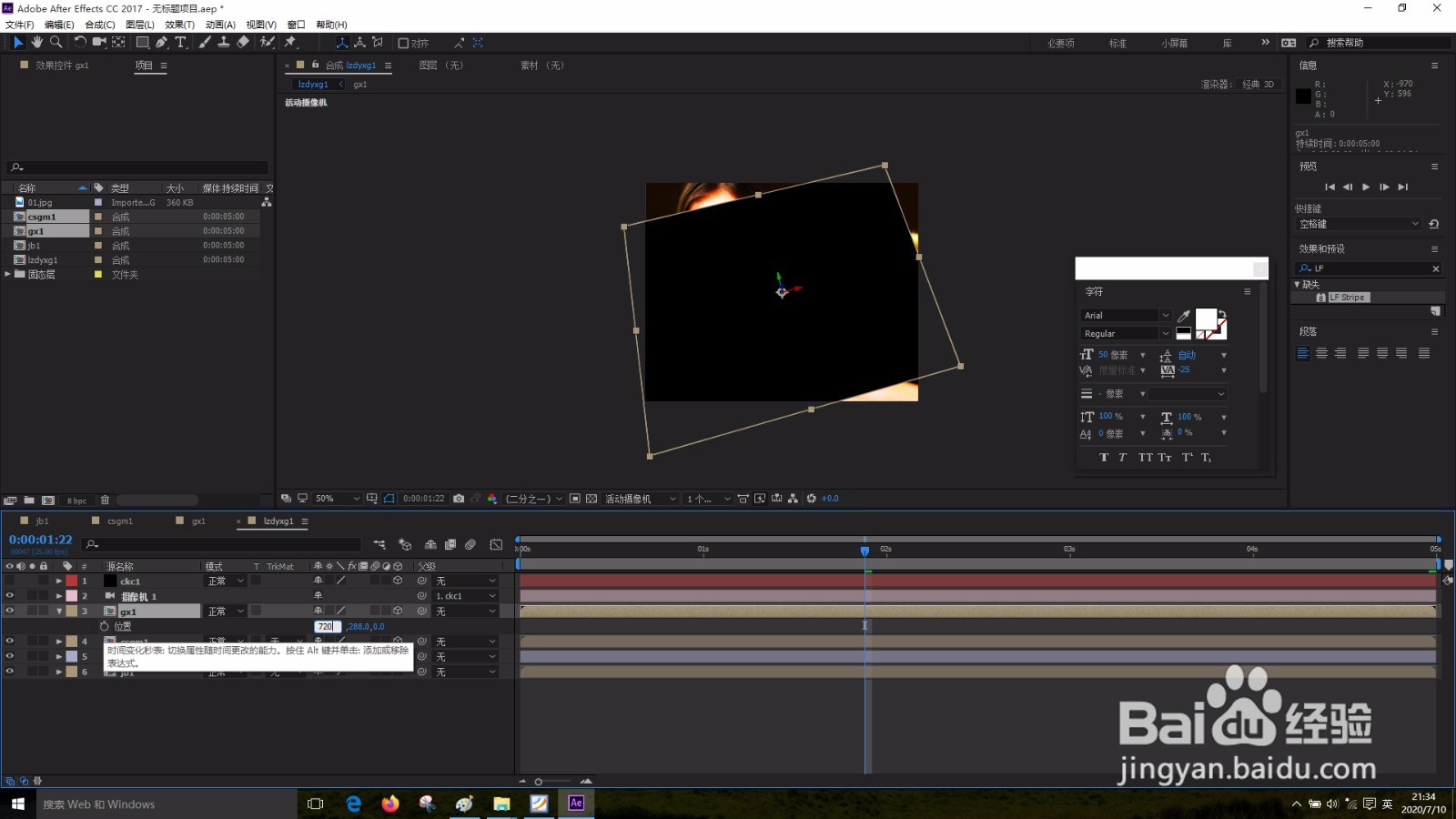Select the Puppet Pin tool
1456x819 pixels.
pyautogui.click(x=290, y=42)
